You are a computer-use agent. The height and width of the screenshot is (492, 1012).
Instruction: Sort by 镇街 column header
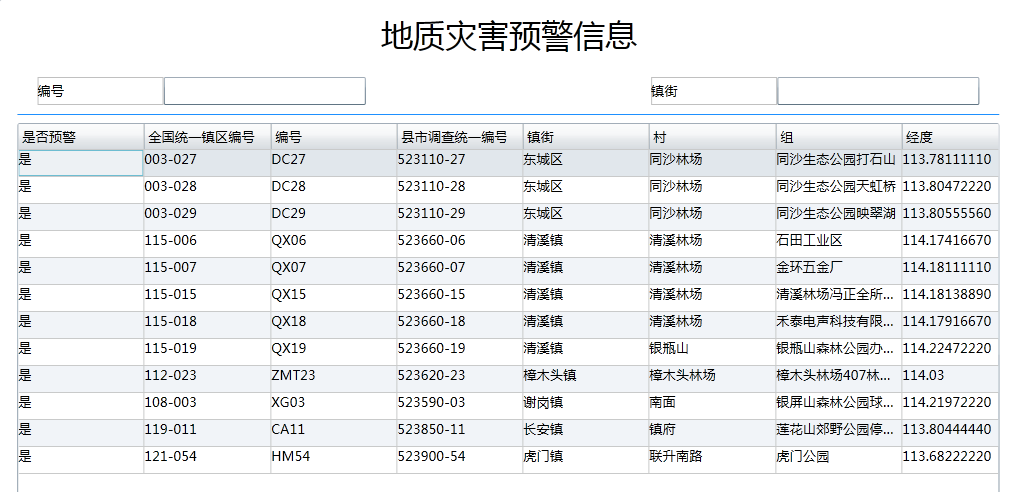(x=586, y=137)
